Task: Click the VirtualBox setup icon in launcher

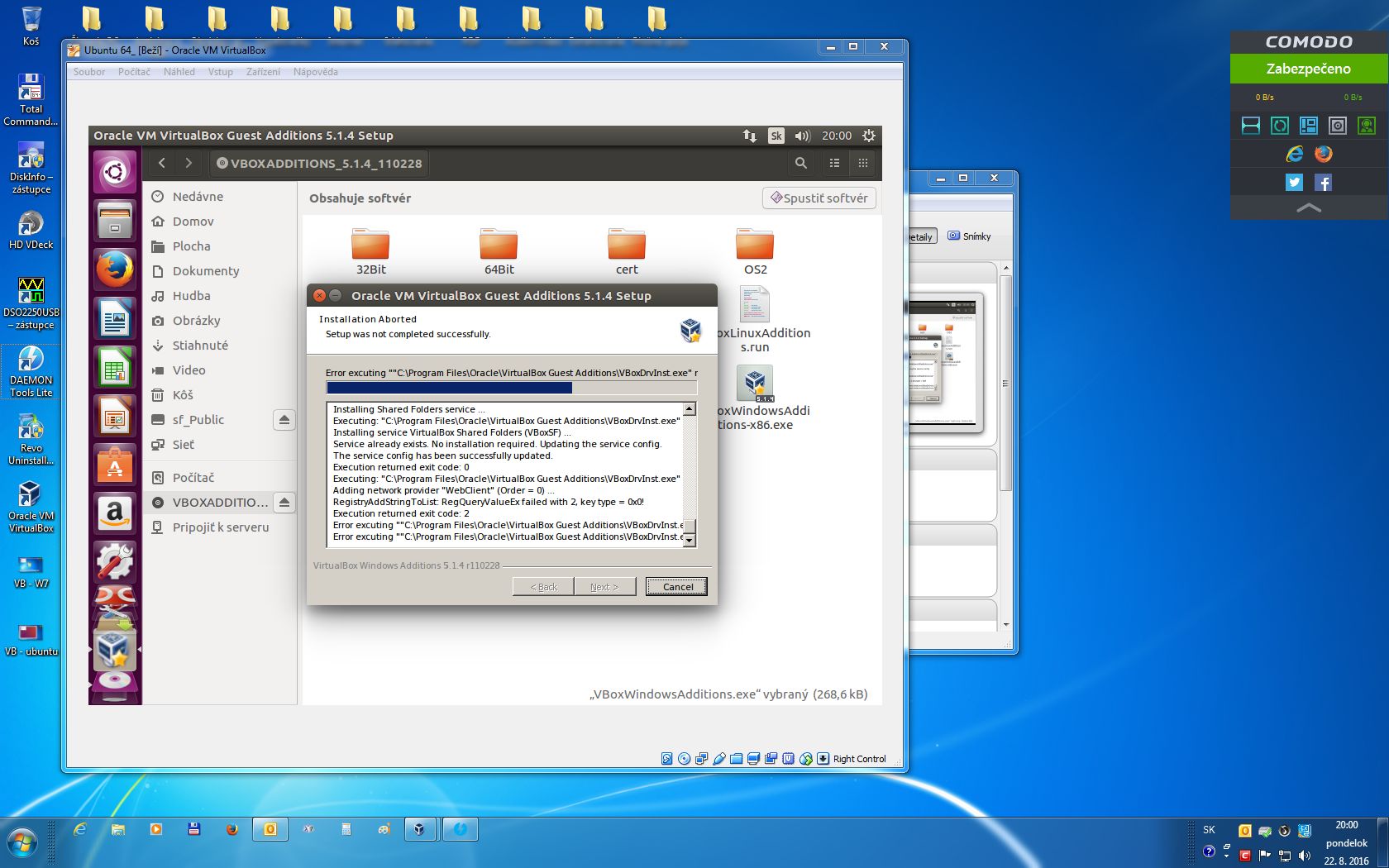Action: (x=115, y=650)
